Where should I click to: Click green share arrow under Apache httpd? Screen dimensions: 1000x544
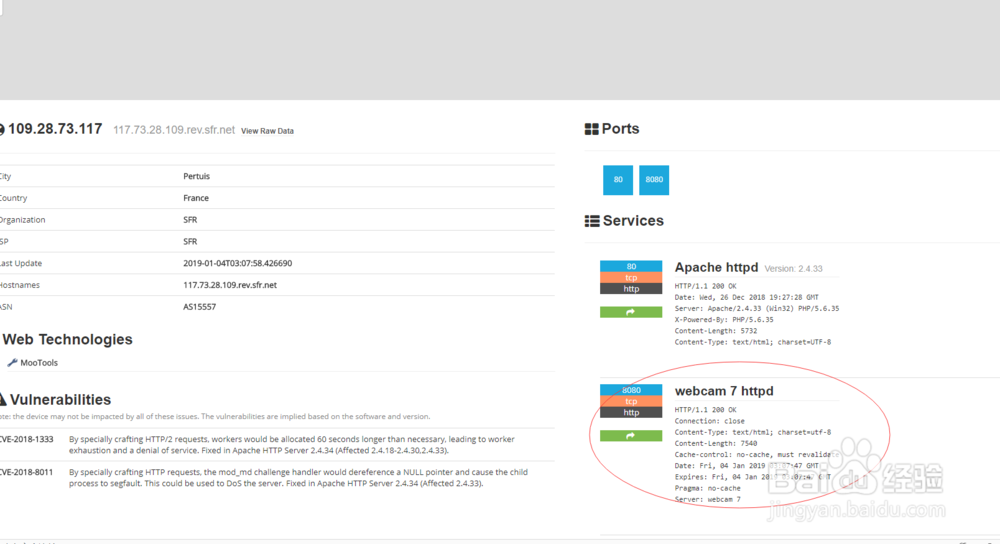point(631,312)
